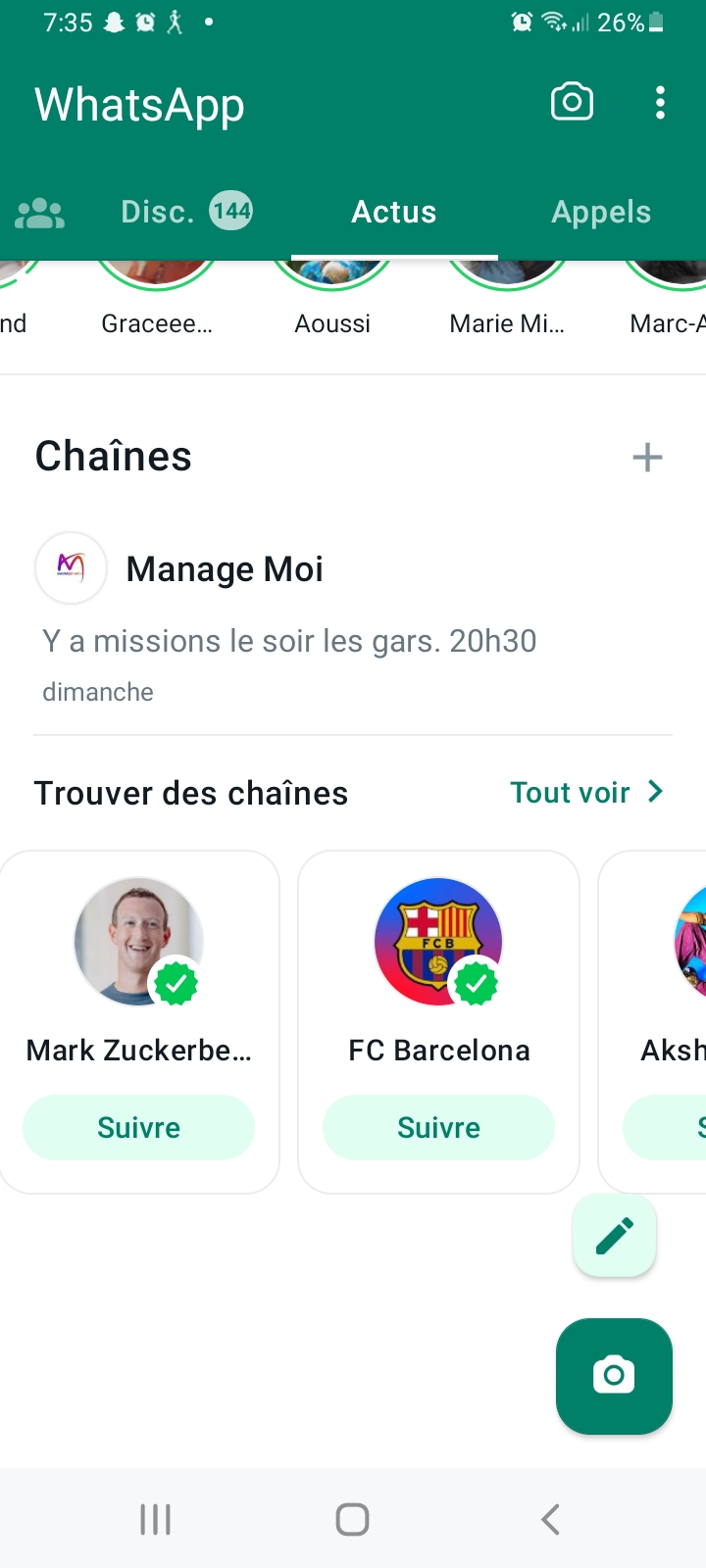The width and height of the screenshot is (706, 1568).
Task: Expand Tout voir chevron for channels
Action: point(656,792)
